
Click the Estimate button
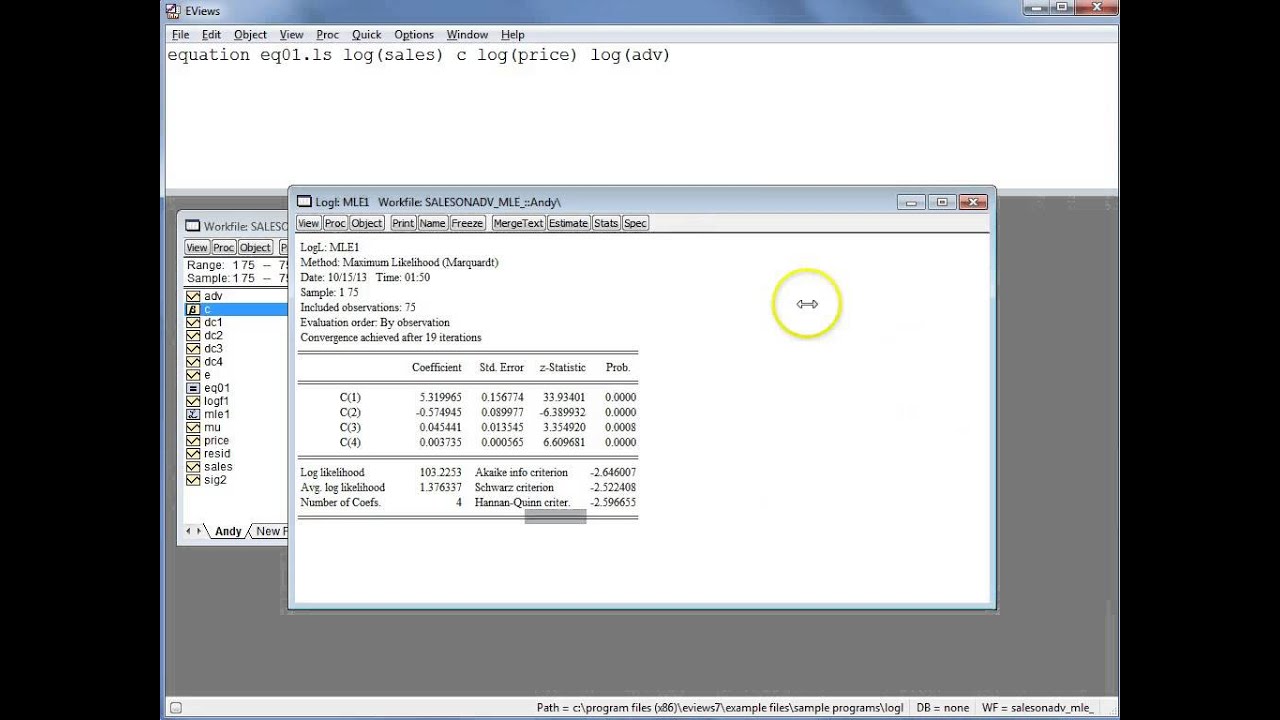pos(568,223)
